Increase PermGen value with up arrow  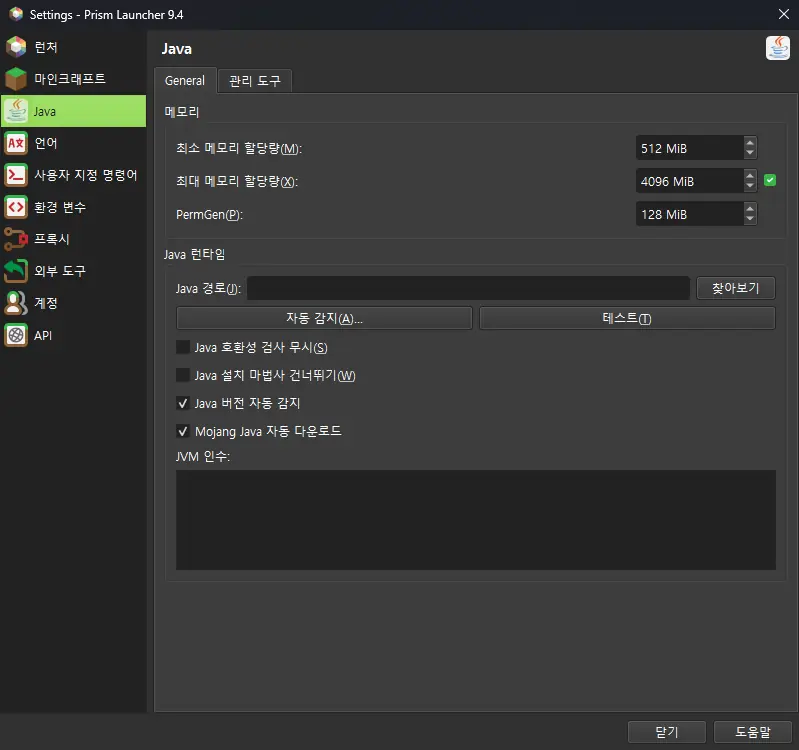750,209
